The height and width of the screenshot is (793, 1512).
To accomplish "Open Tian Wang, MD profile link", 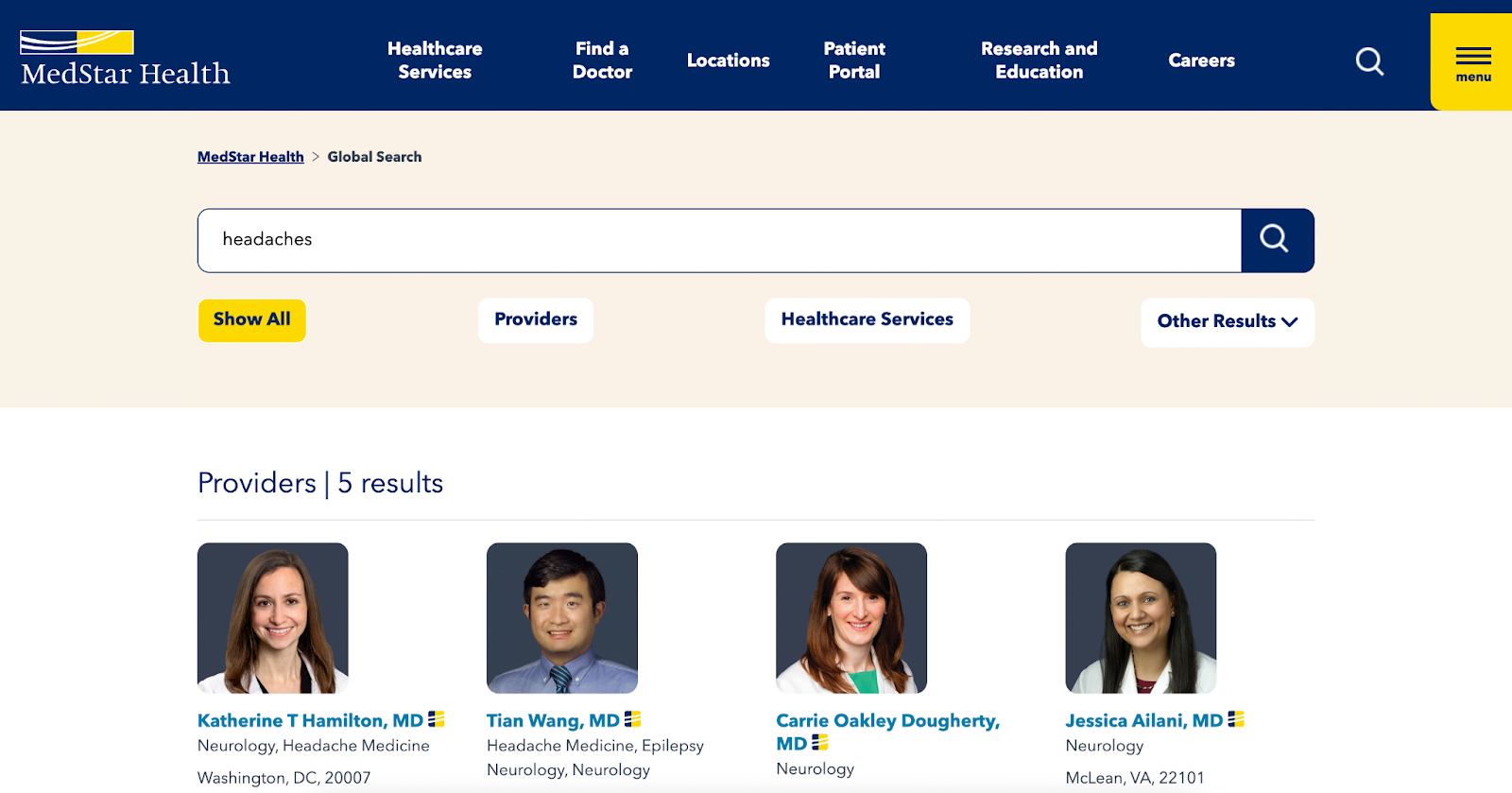I will 553,720.
